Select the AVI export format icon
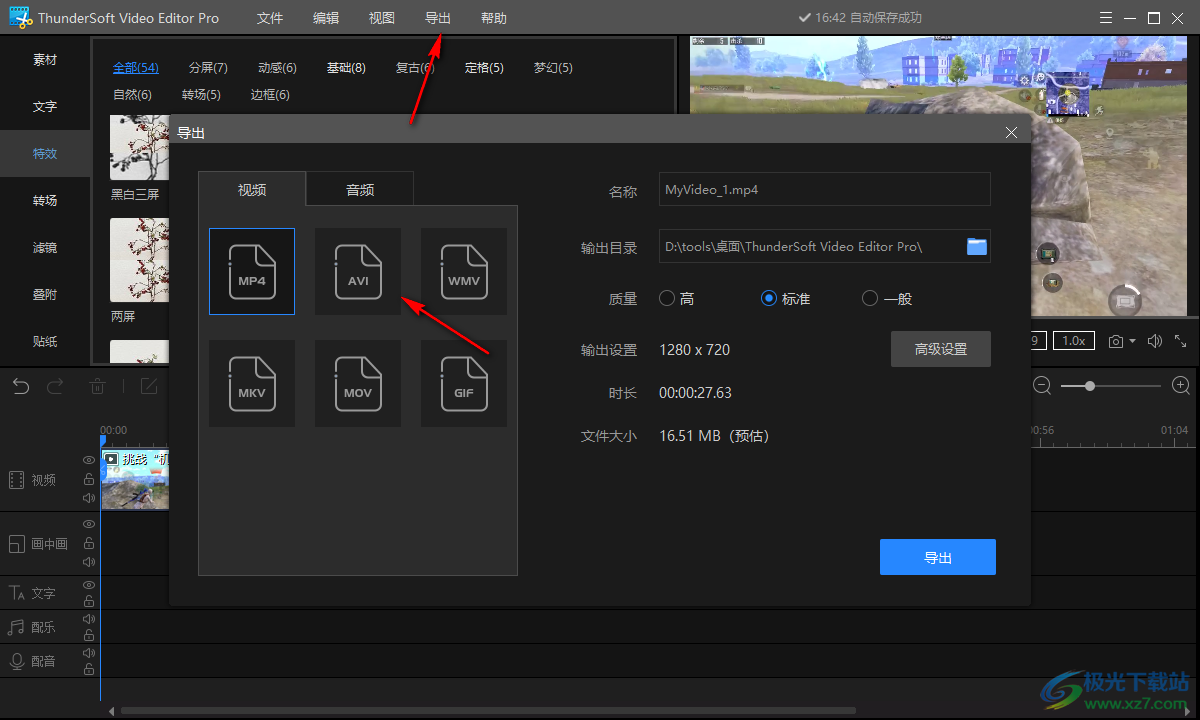This screenshot has height=720, width=1200. [x=358, y=272]
